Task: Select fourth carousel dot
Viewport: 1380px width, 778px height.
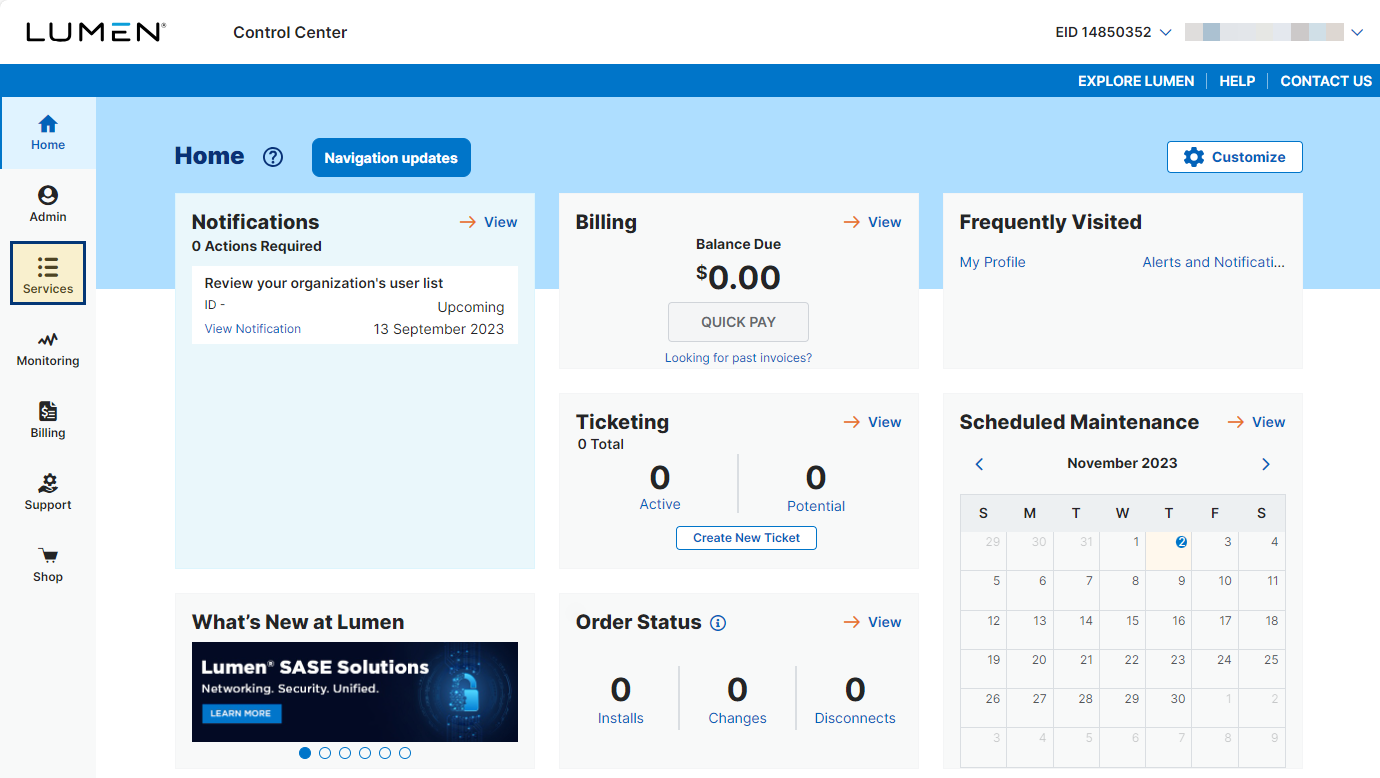Action: point(365,753)
